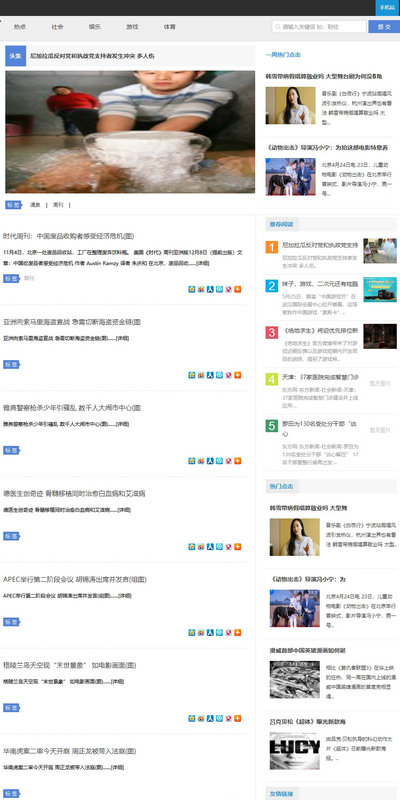Open more share options for 时代周刊 article

pos(238,289)
